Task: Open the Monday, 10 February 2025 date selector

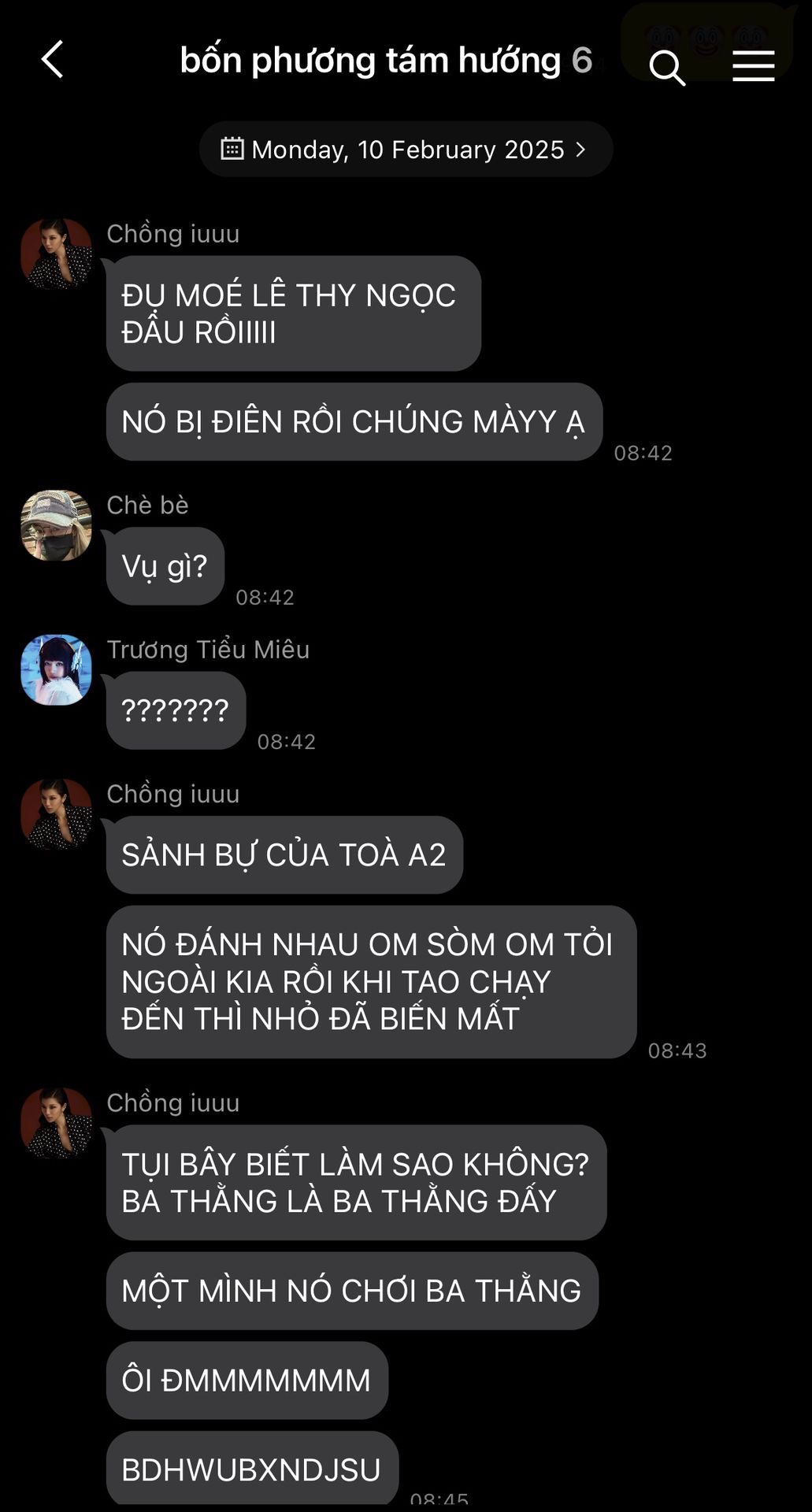Action: [x=406, y=149]
